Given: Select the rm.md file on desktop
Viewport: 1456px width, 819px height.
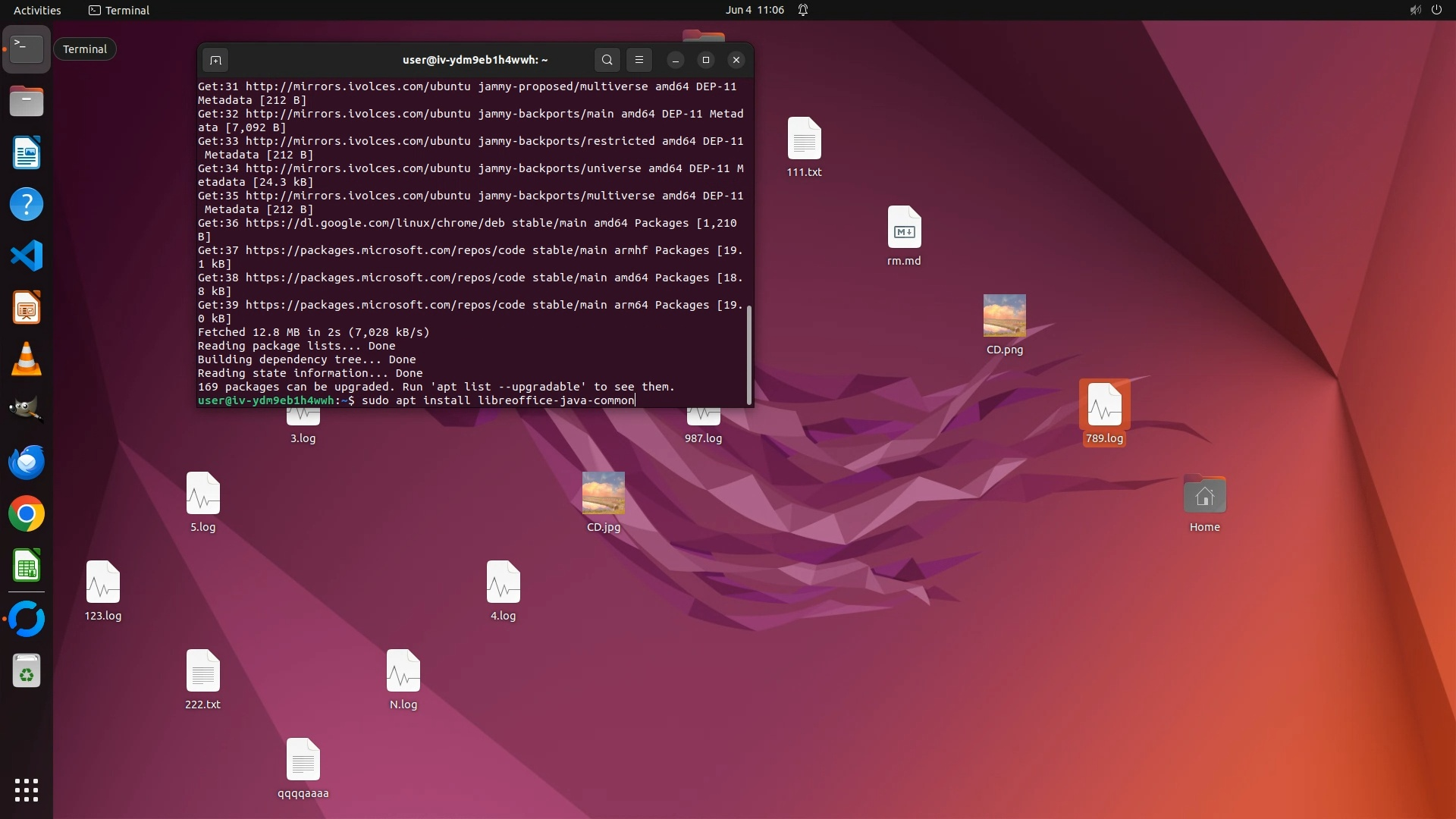Looking at the screenshot, I should tap(904, 227).
